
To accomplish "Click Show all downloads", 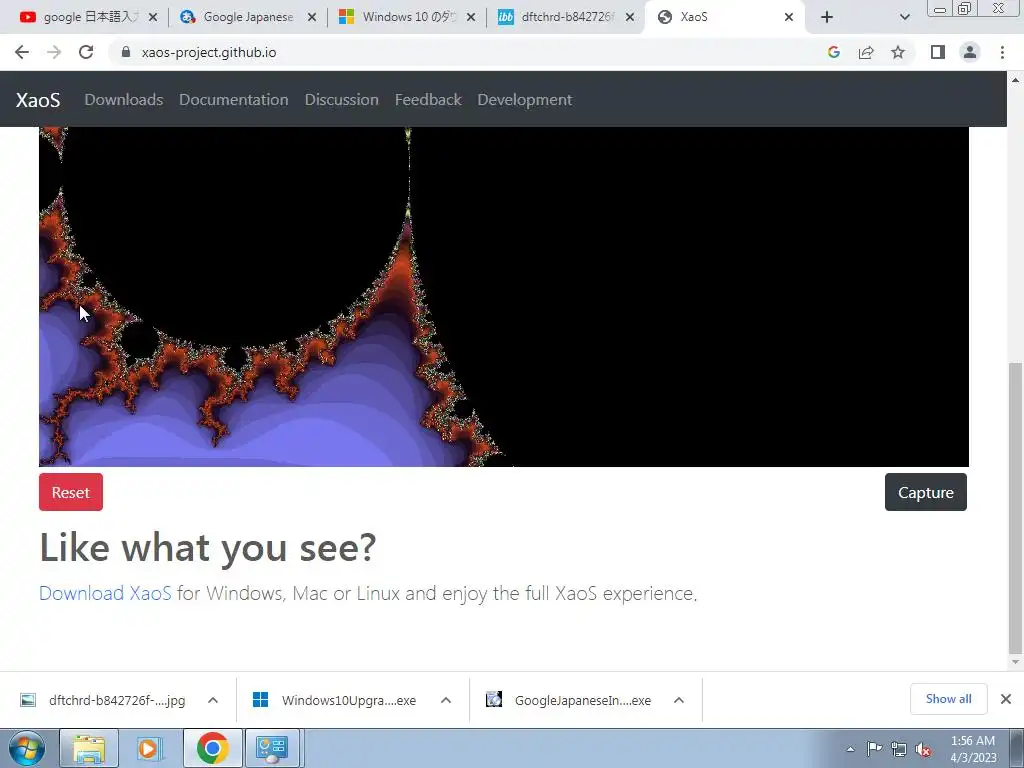I will [948, 699].
